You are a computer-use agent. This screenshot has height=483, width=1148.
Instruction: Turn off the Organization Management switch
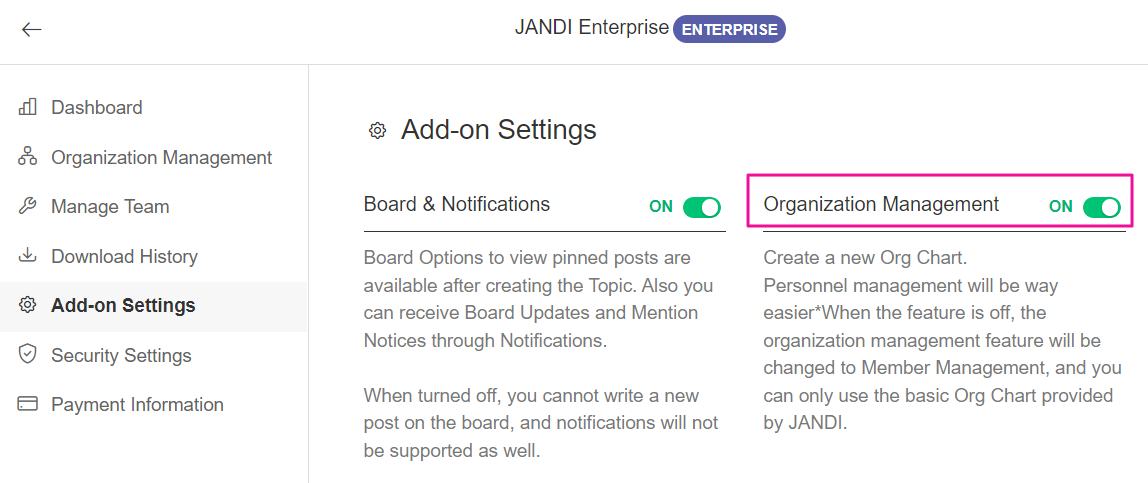click(x=1102, y=207)
